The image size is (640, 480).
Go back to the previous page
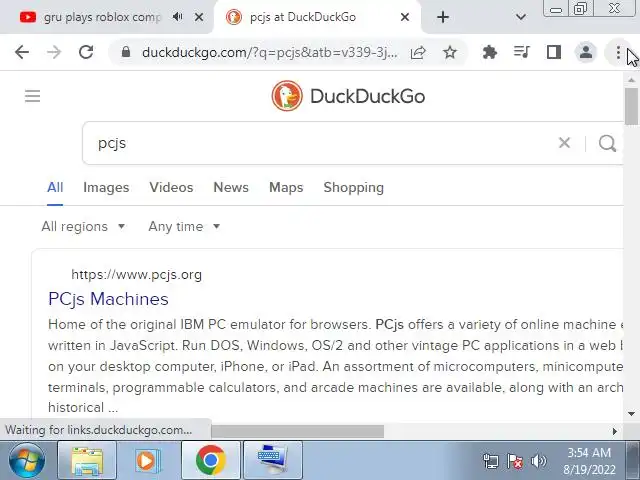tap(22, 52)
